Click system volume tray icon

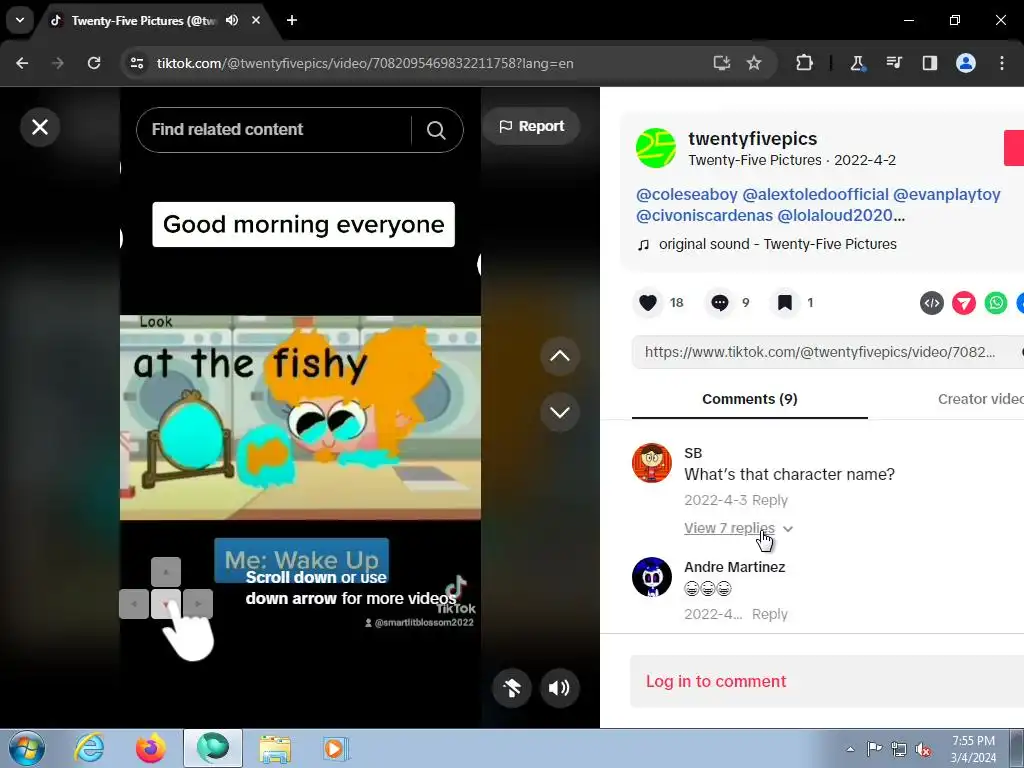(923, 749)
